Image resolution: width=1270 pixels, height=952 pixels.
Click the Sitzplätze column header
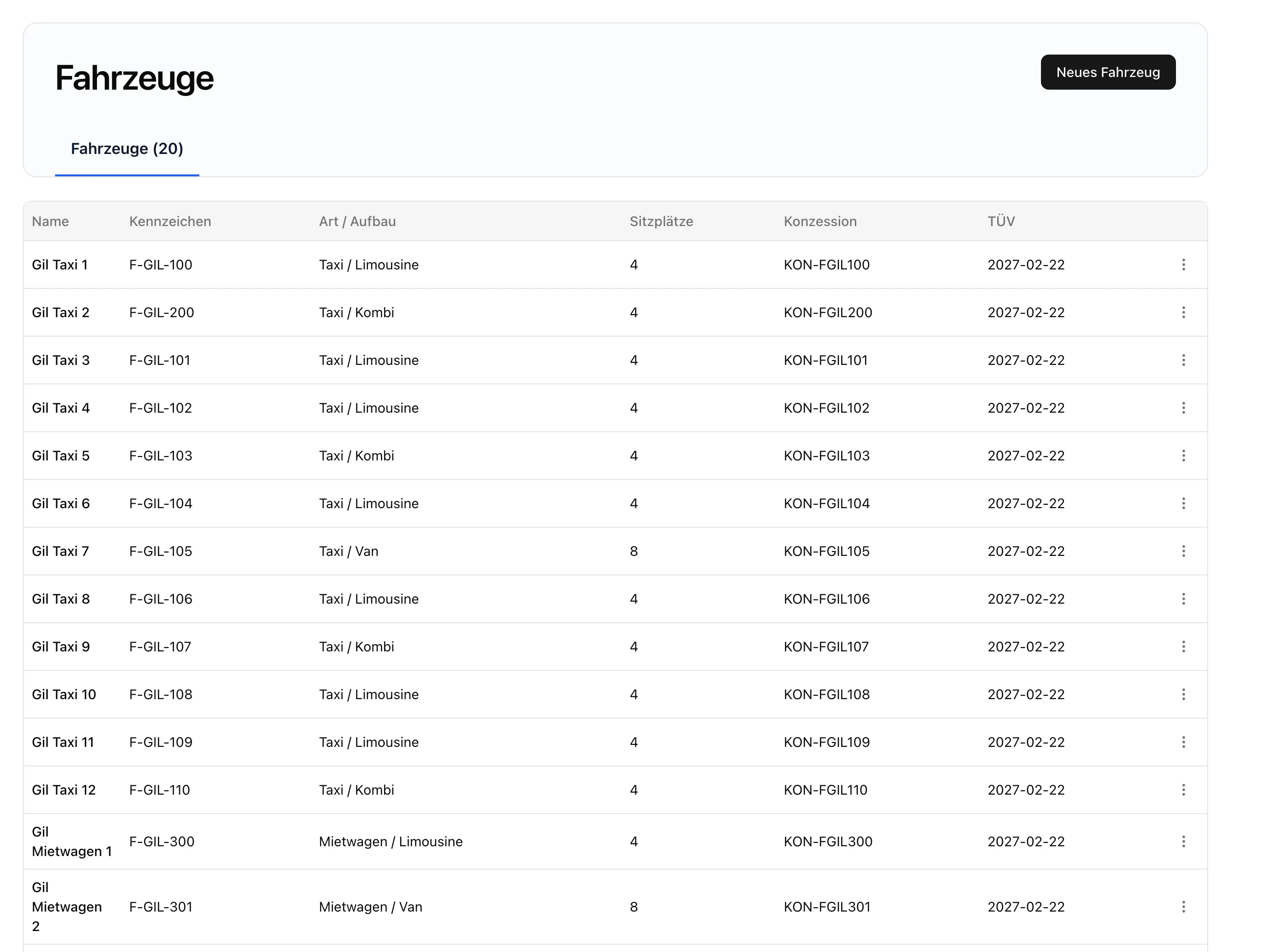pyautogui.click(x=661, y=222)
